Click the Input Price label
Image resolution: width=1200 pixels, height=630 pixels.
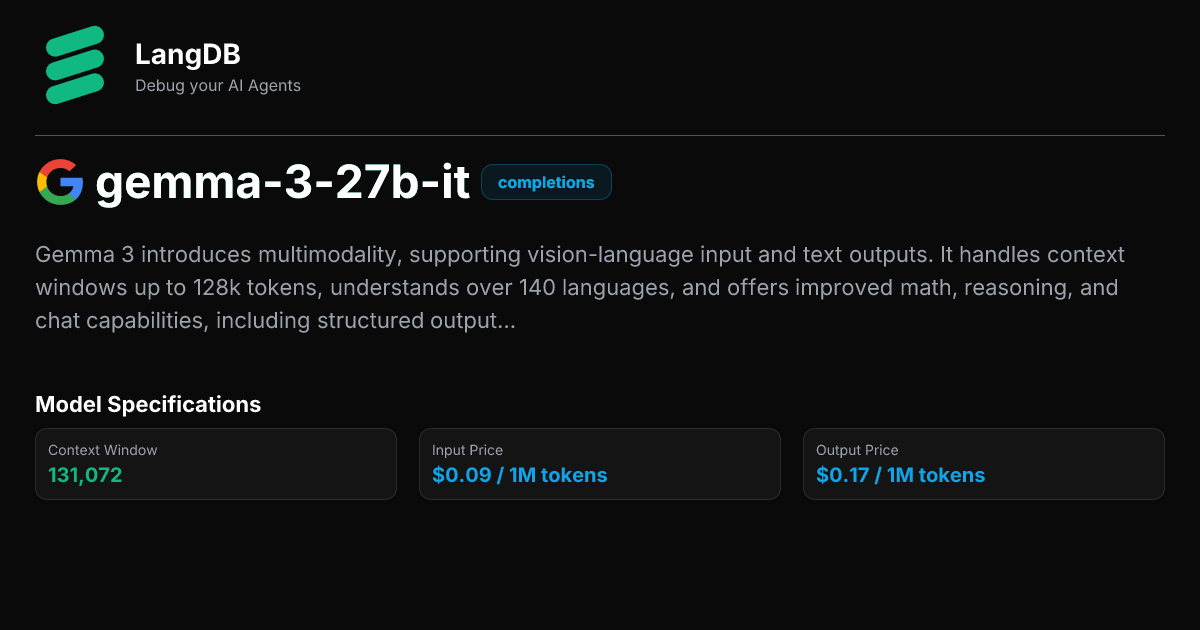(467, 450)
